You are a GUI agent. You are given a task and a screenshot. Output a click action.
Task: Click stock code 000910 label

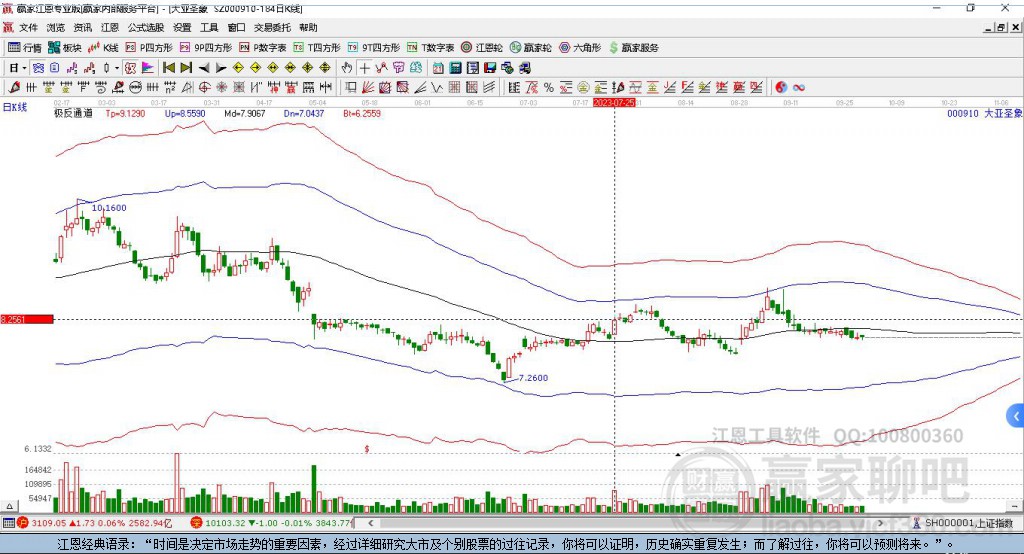tap(963, 113)
